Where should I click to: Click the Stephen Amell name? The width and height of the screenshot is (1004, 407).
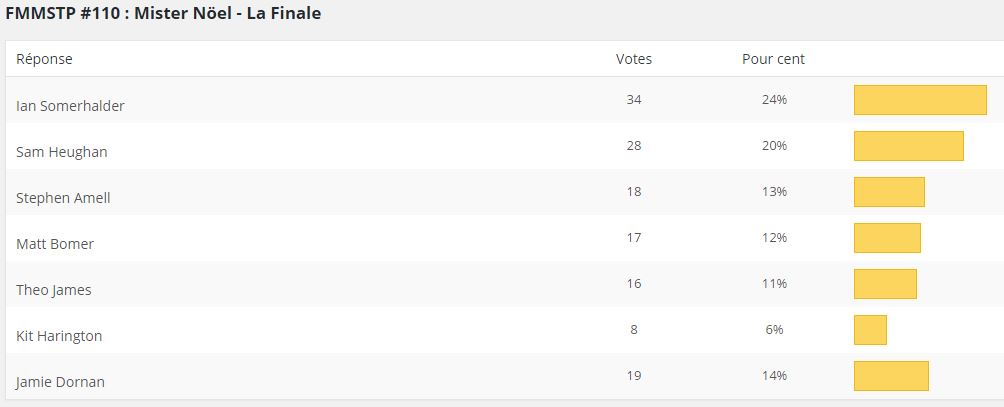point(63,197)
